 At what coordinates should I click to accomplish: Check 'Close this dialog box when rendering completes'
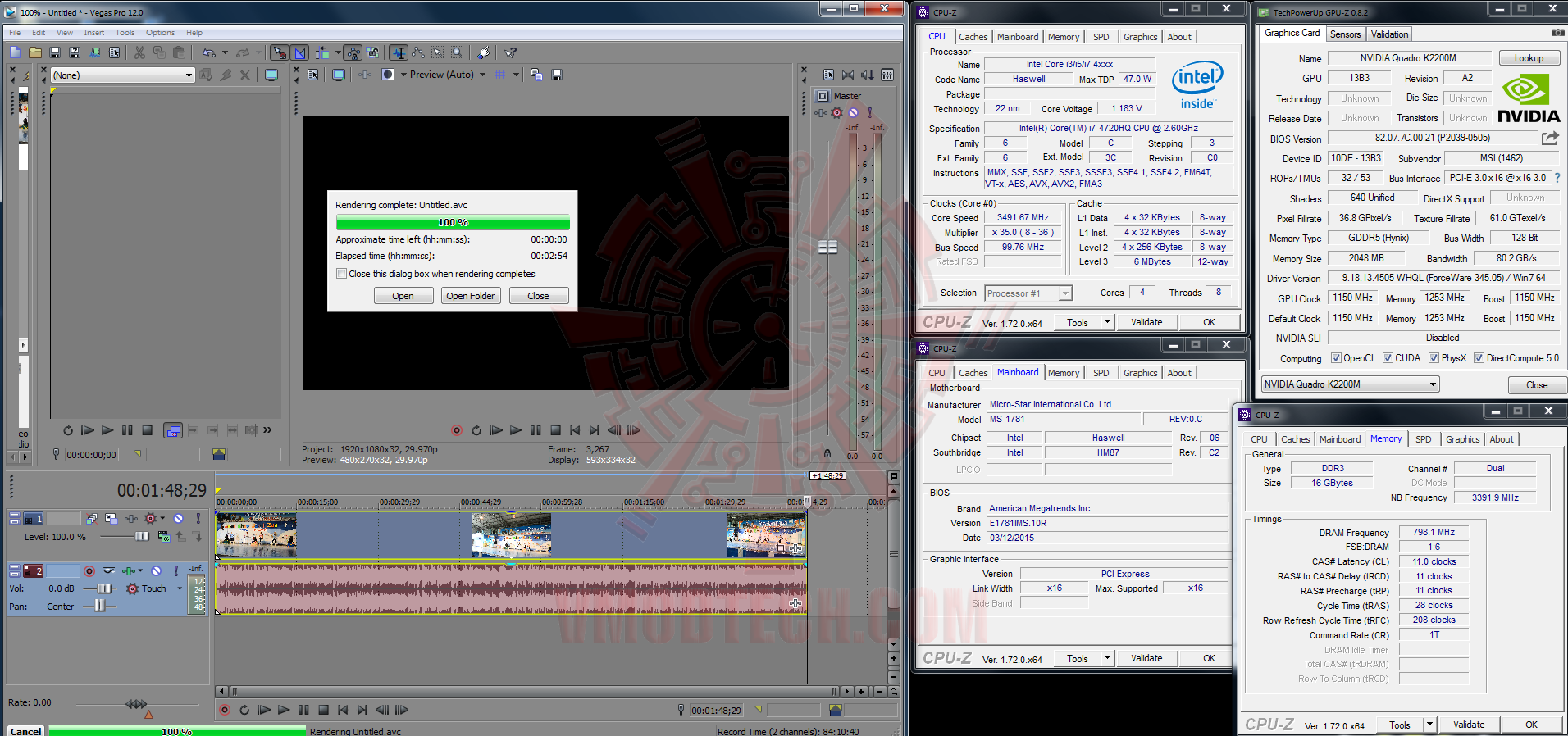click(341, 274)
